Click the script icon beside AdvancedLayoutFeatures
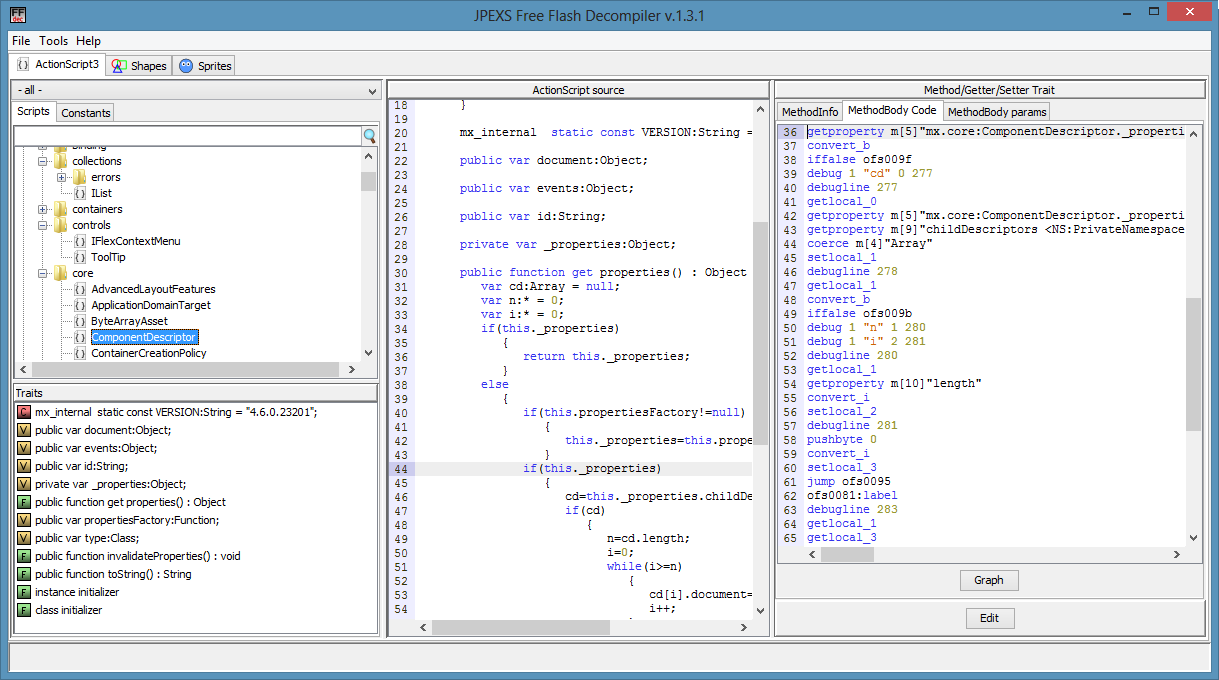The height and width of the screenshot is (680, 1219). [x=80, y=289]
